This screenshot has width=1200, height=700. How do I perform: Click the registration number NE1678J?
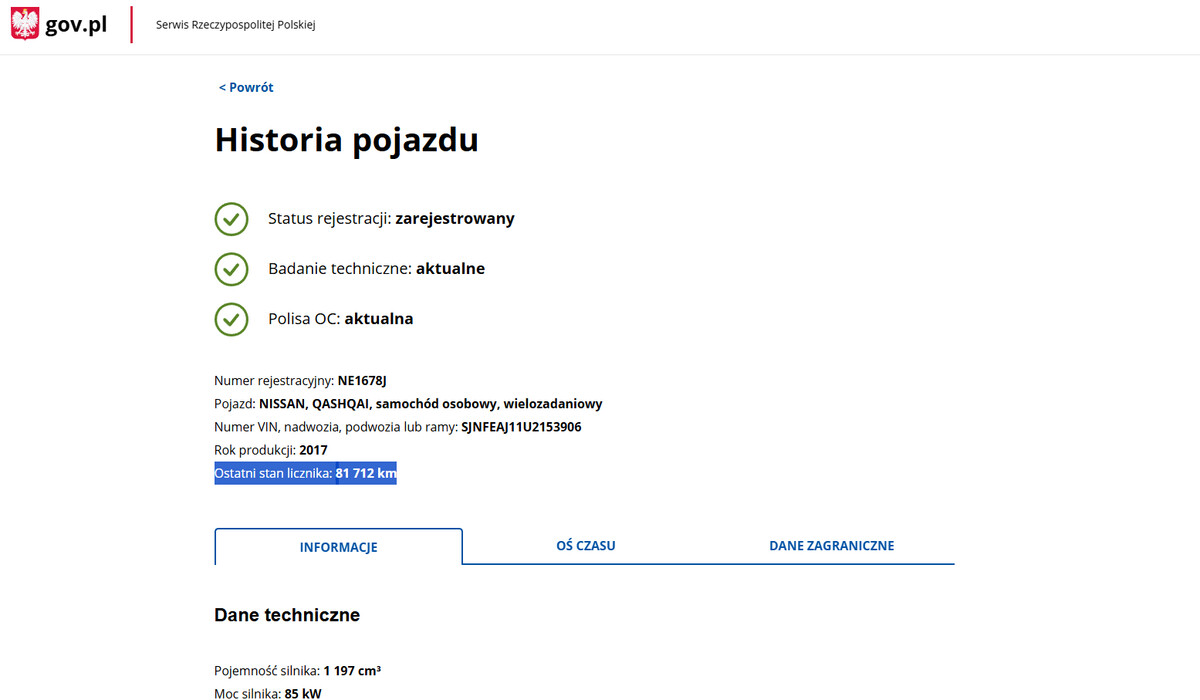pos(362,381)
